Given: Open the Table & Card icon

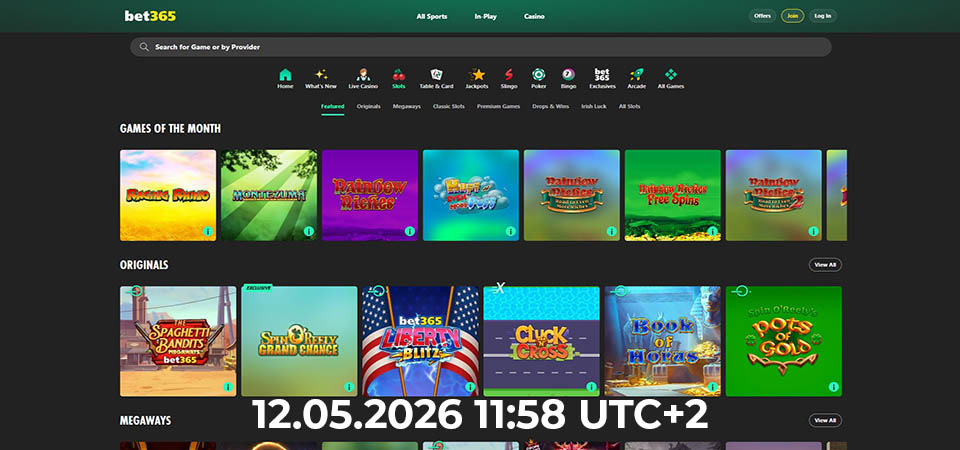Looking at the screenshot, I should coord(436,75).
